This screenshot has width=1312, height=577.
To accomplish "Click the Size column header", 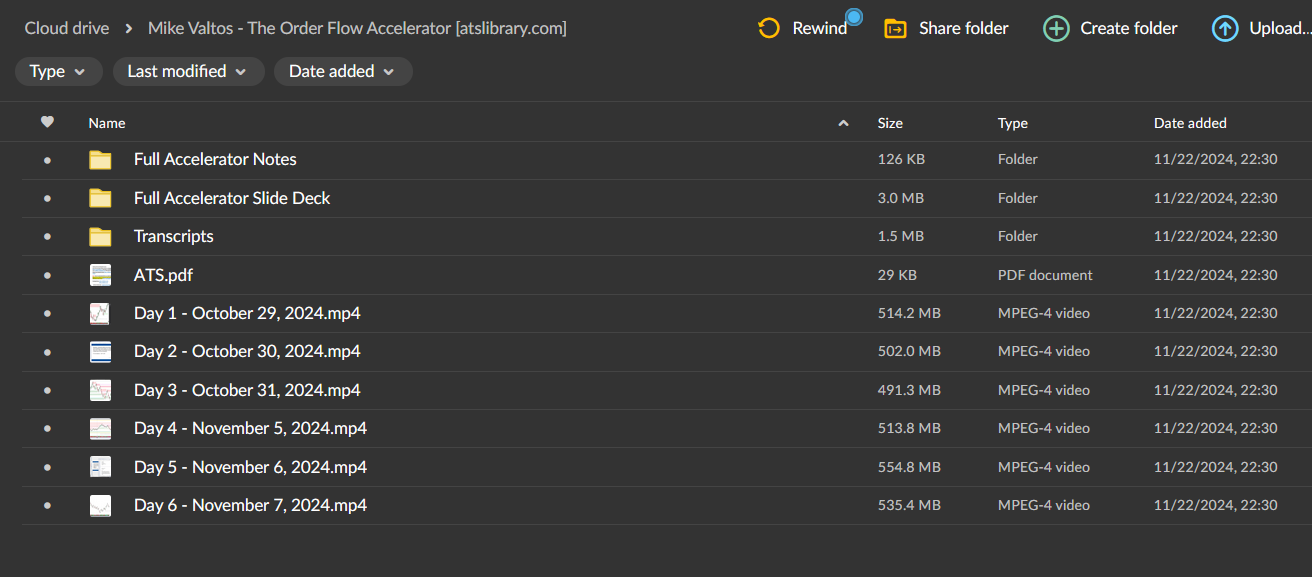I will click(890, 122).
